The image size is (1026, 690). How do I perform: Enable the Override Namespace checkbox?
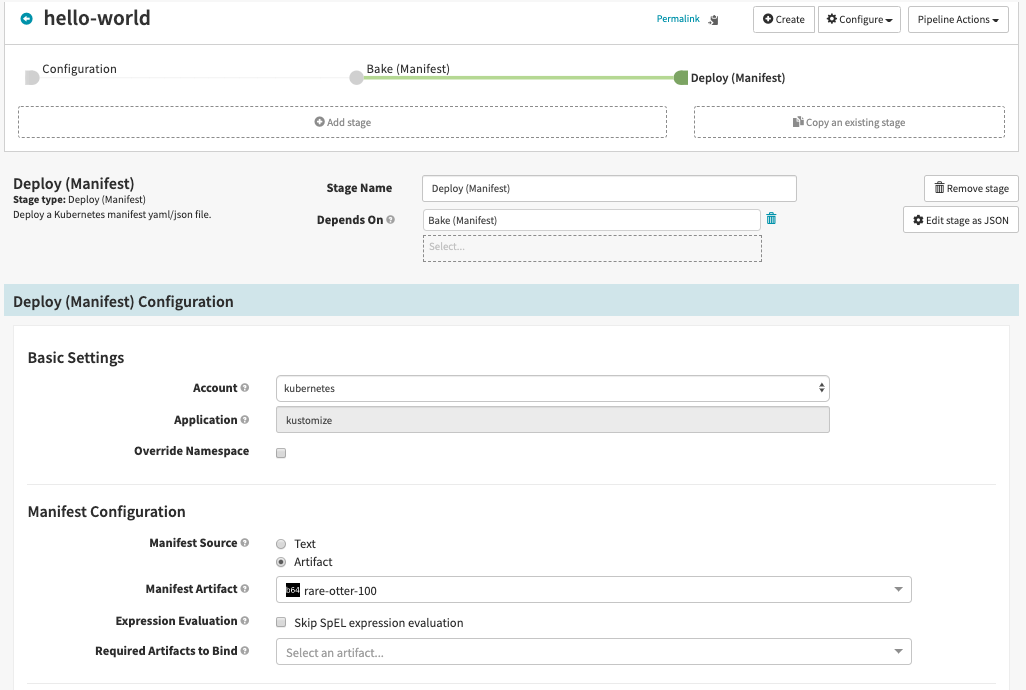(x=281, y=453)
